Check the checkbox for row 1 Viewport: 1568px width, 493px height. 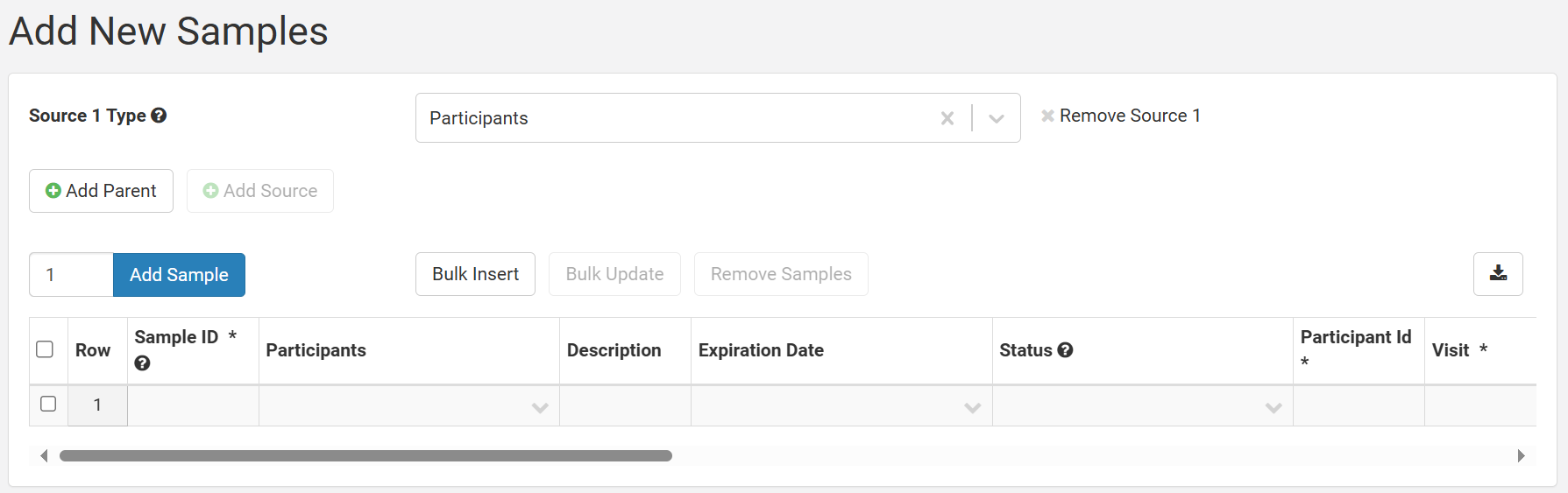click(48, 404)
